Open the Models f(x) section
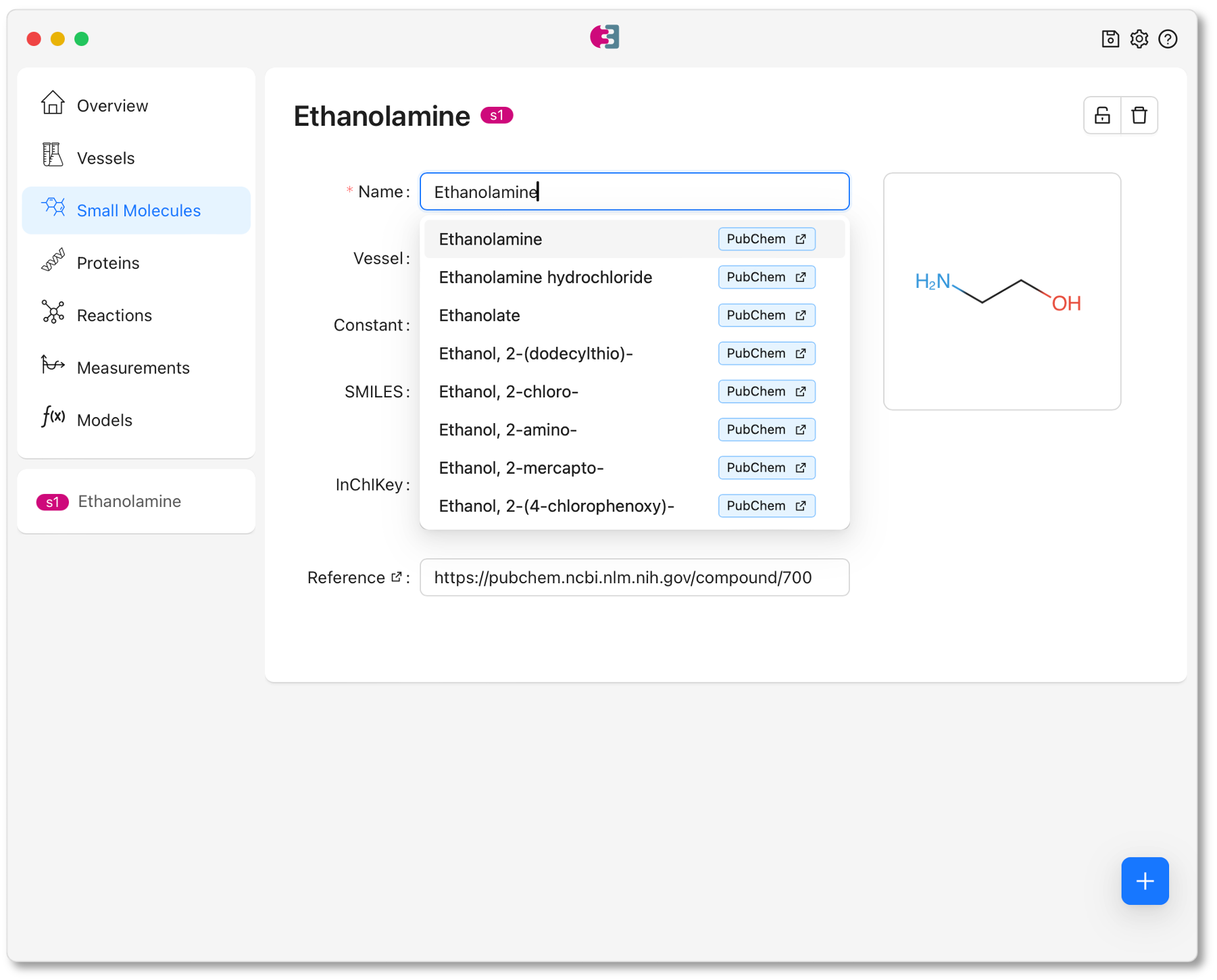 click(54, 419)
